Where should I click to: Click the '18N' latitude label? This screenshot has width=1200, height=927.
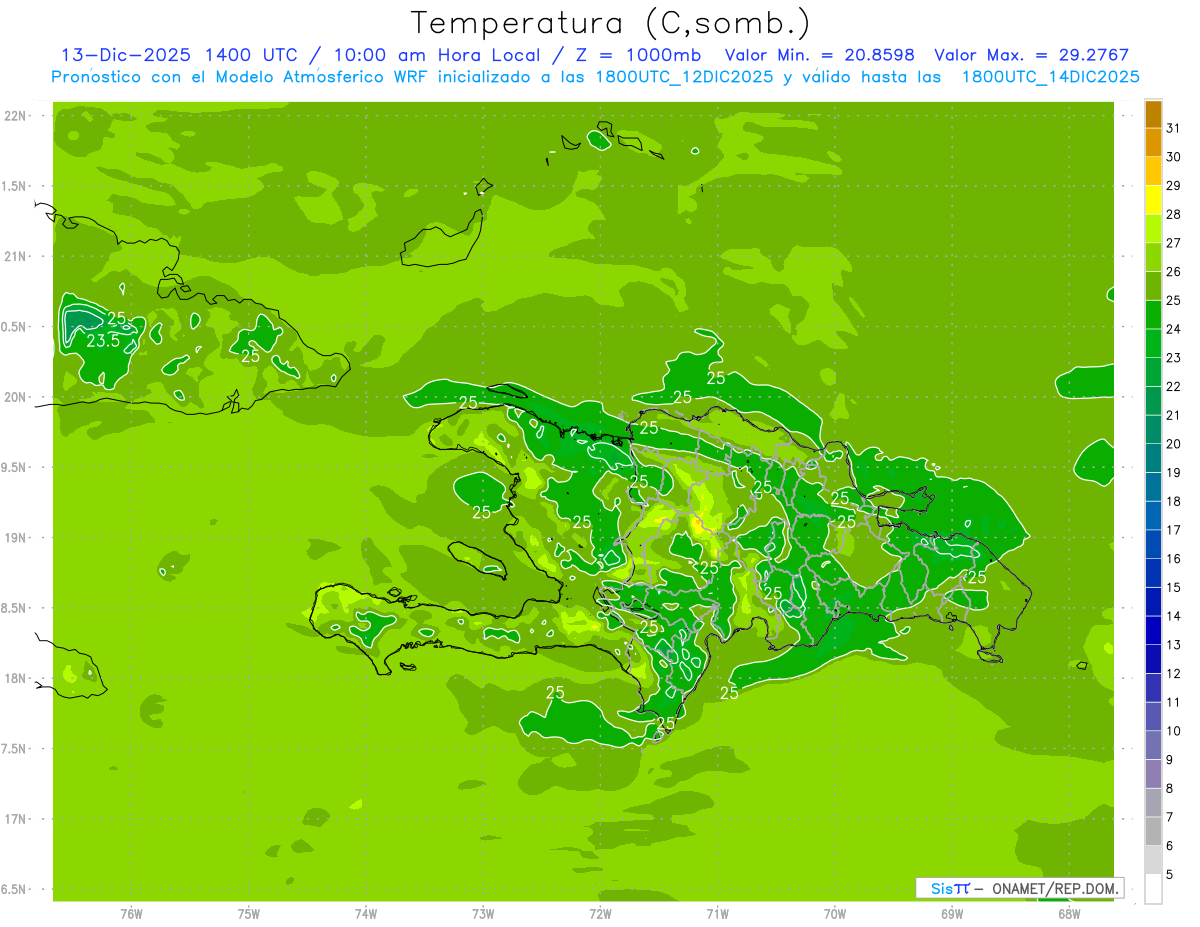(15, 678)
